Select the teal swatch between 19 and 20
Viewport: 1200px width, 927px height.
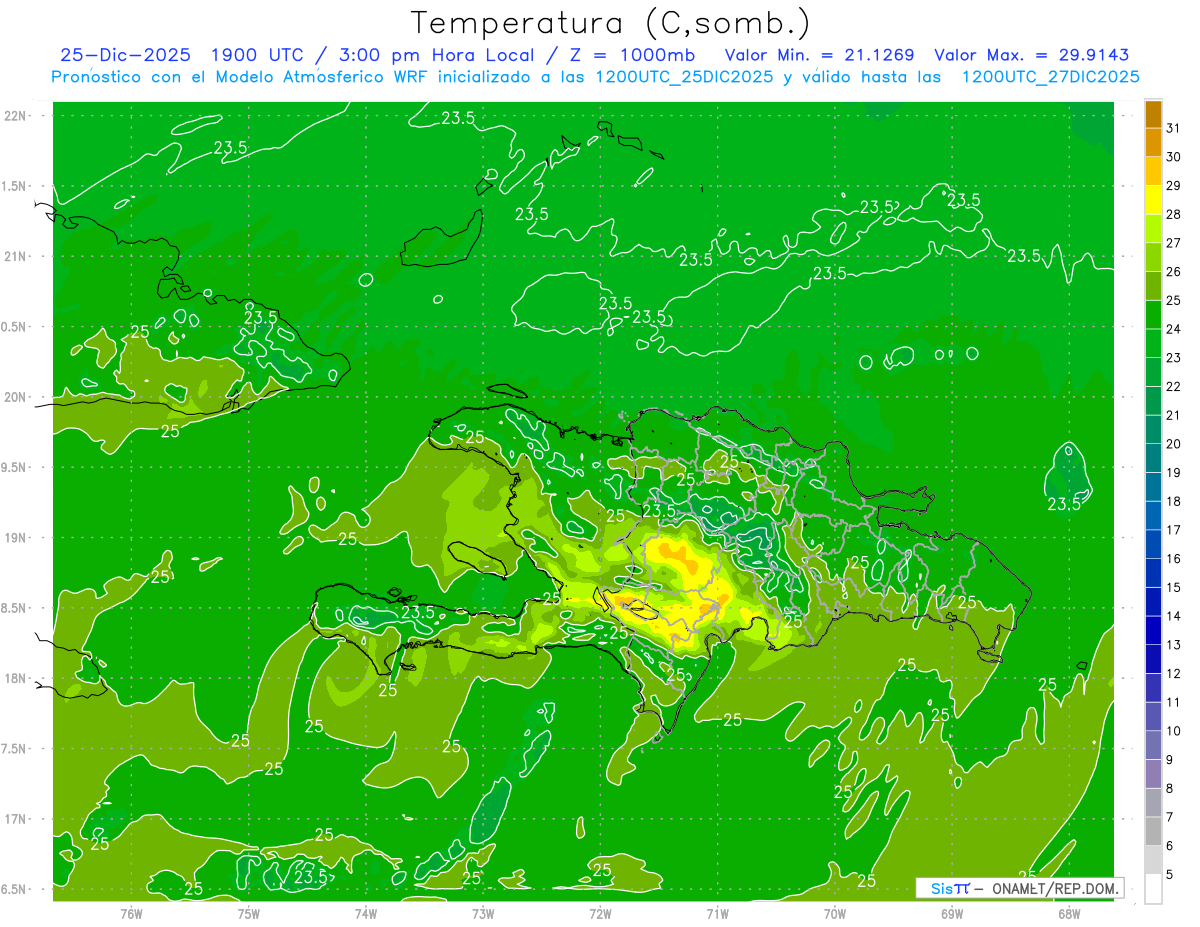click(x=1153, y=458)
